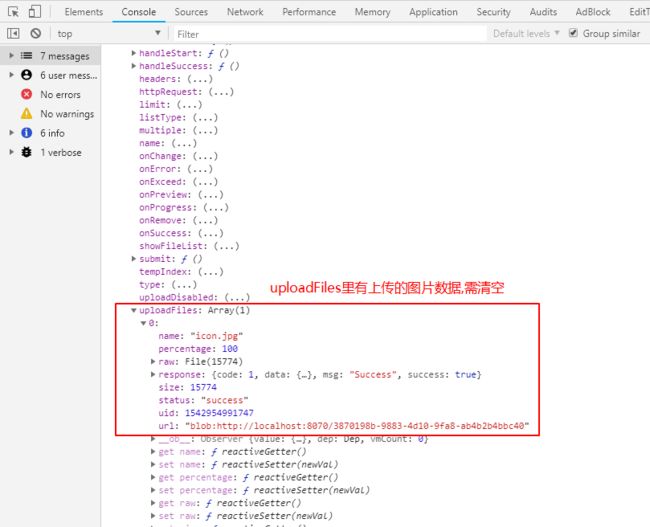Screen dimensions: 650x527
Task: Expand the raw File(15774) entry
Action: coord(153,362)
